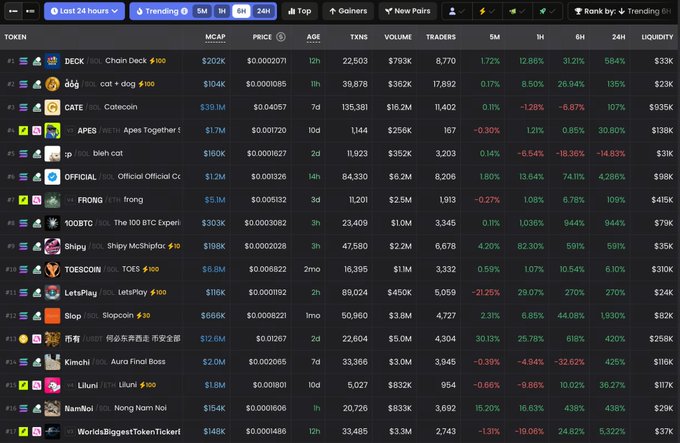Switch to the expanded list view icon

[x=30, y=11]
